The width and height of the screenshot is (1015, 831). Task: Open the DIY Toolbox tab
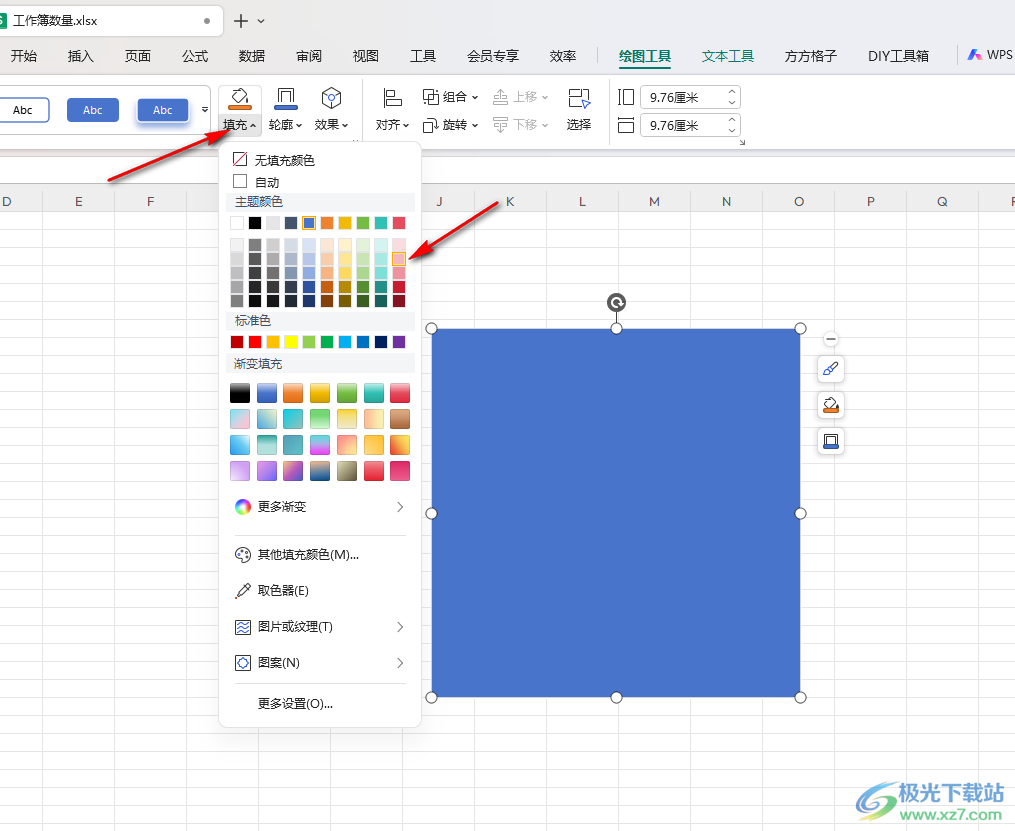tap(898, 56)
